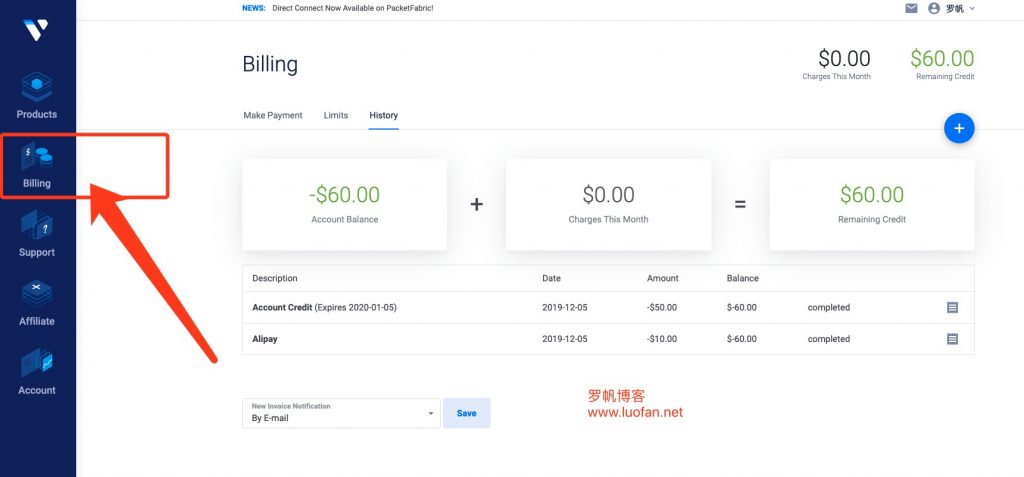The height and width of the screenshot is (477, 1024).
Task: Click the Description column header
Action: (275, 278)
